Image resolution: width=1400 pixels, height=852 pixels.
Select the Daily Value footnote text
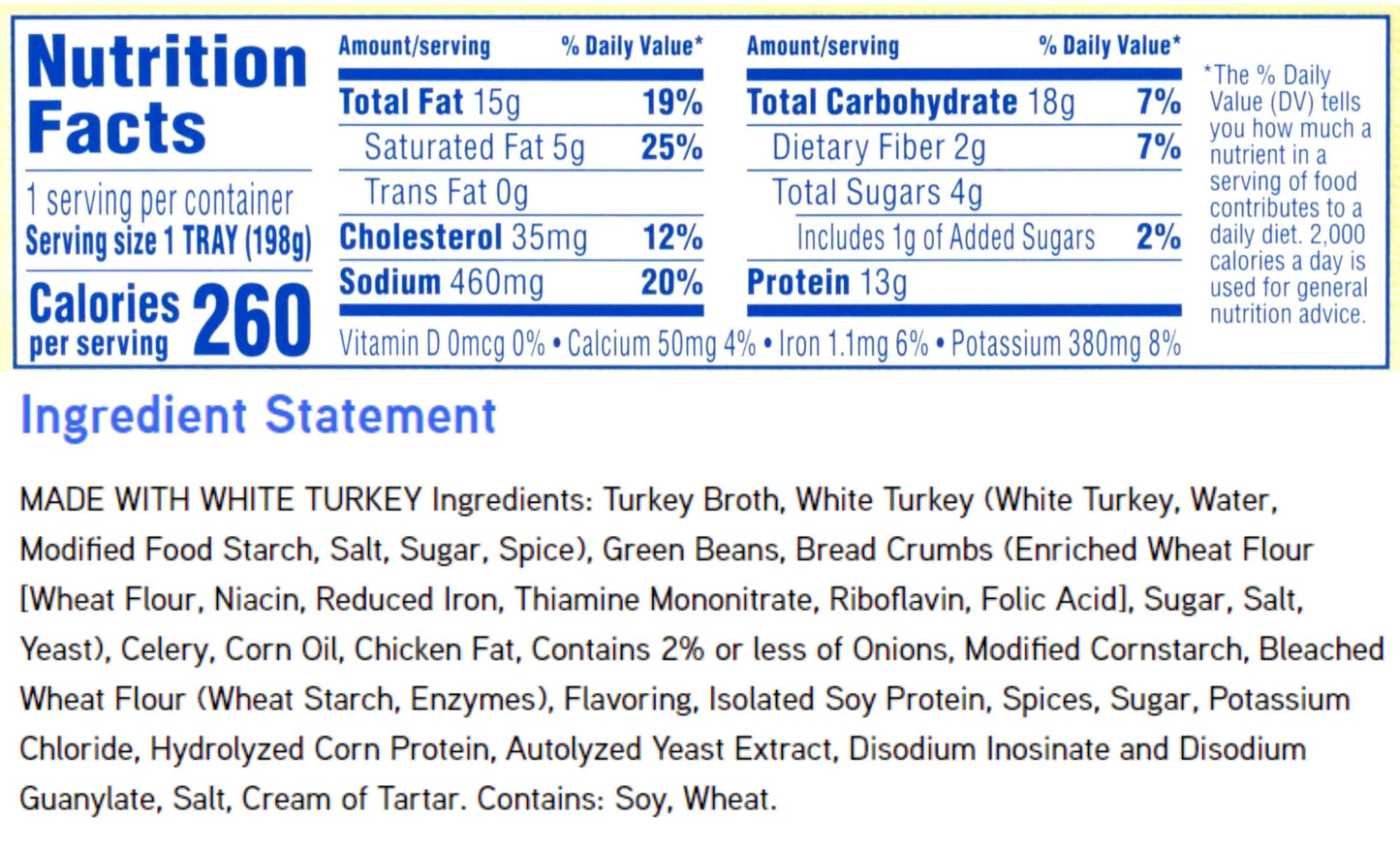[x=1289, y=195]
